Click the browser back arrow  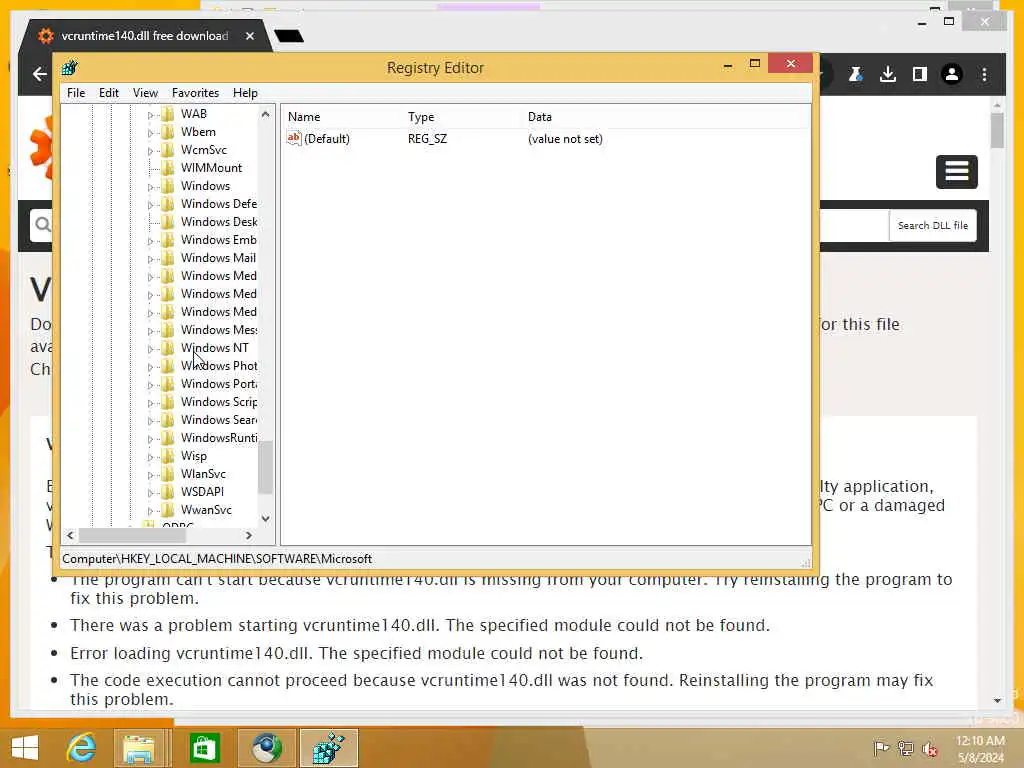[40, 74]
